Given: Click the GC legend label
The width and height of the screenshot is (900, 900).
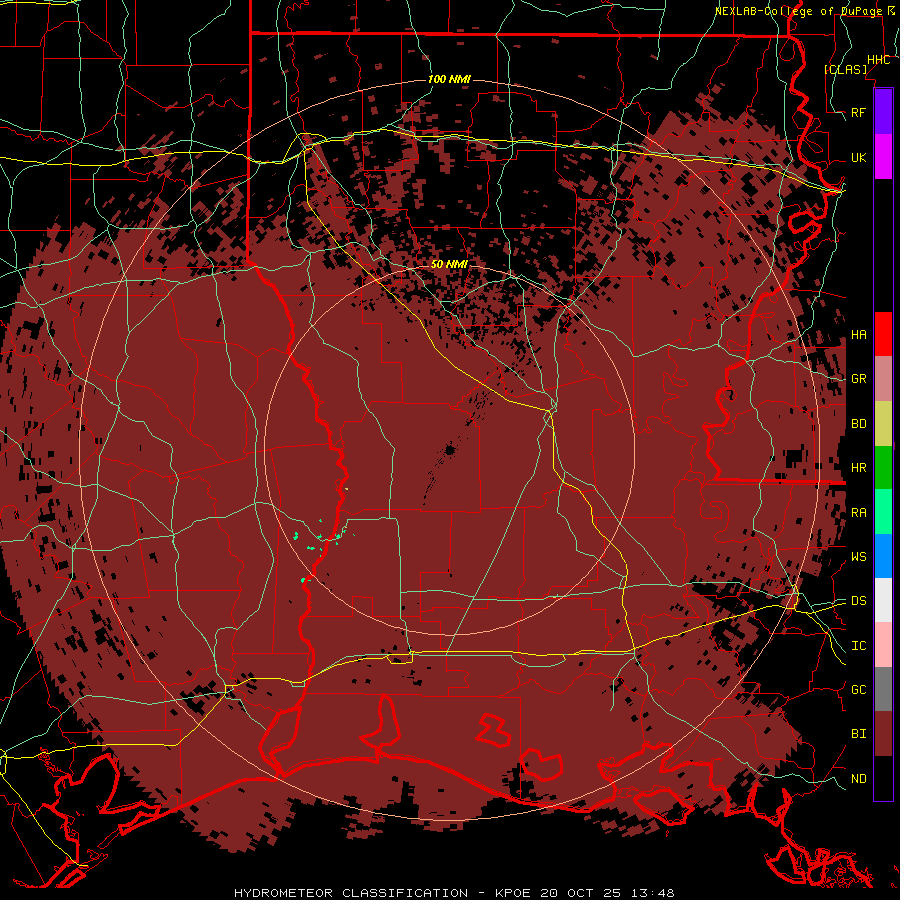Looking at the screenshot, I should (859, 689).
